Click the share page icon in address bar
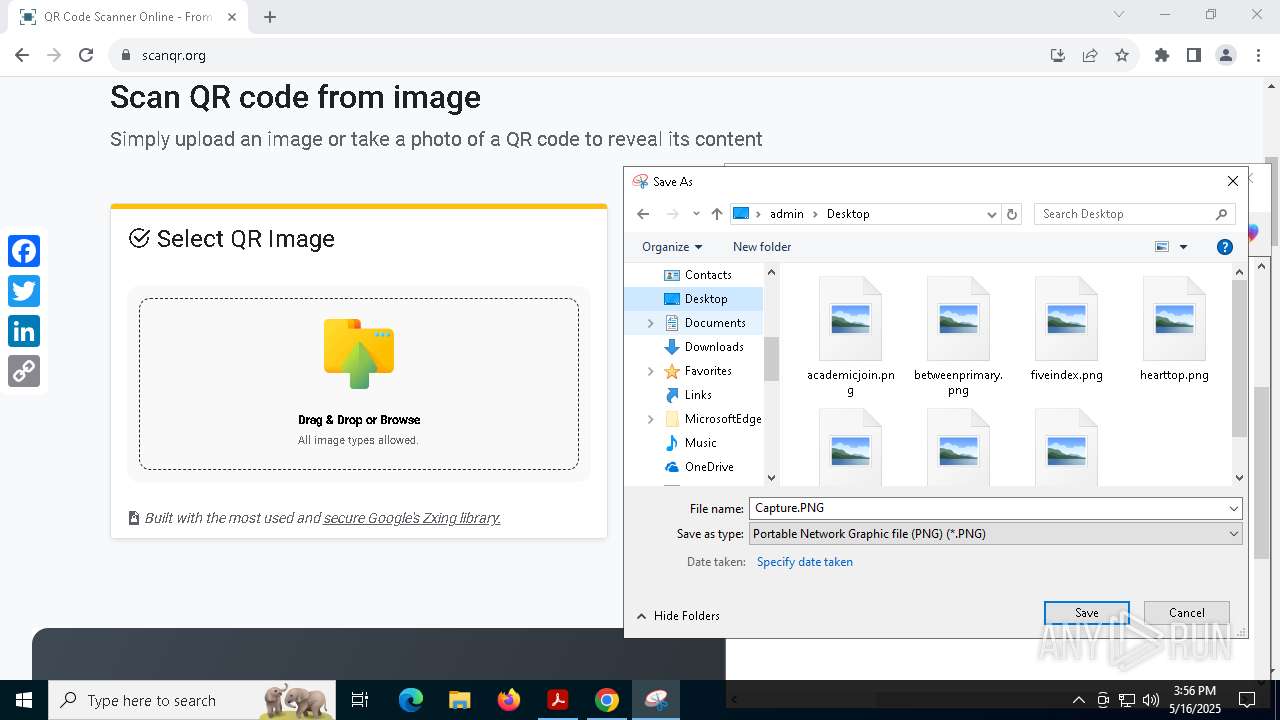Screen dimensions: 1280x720 (x=1090, y=55)
